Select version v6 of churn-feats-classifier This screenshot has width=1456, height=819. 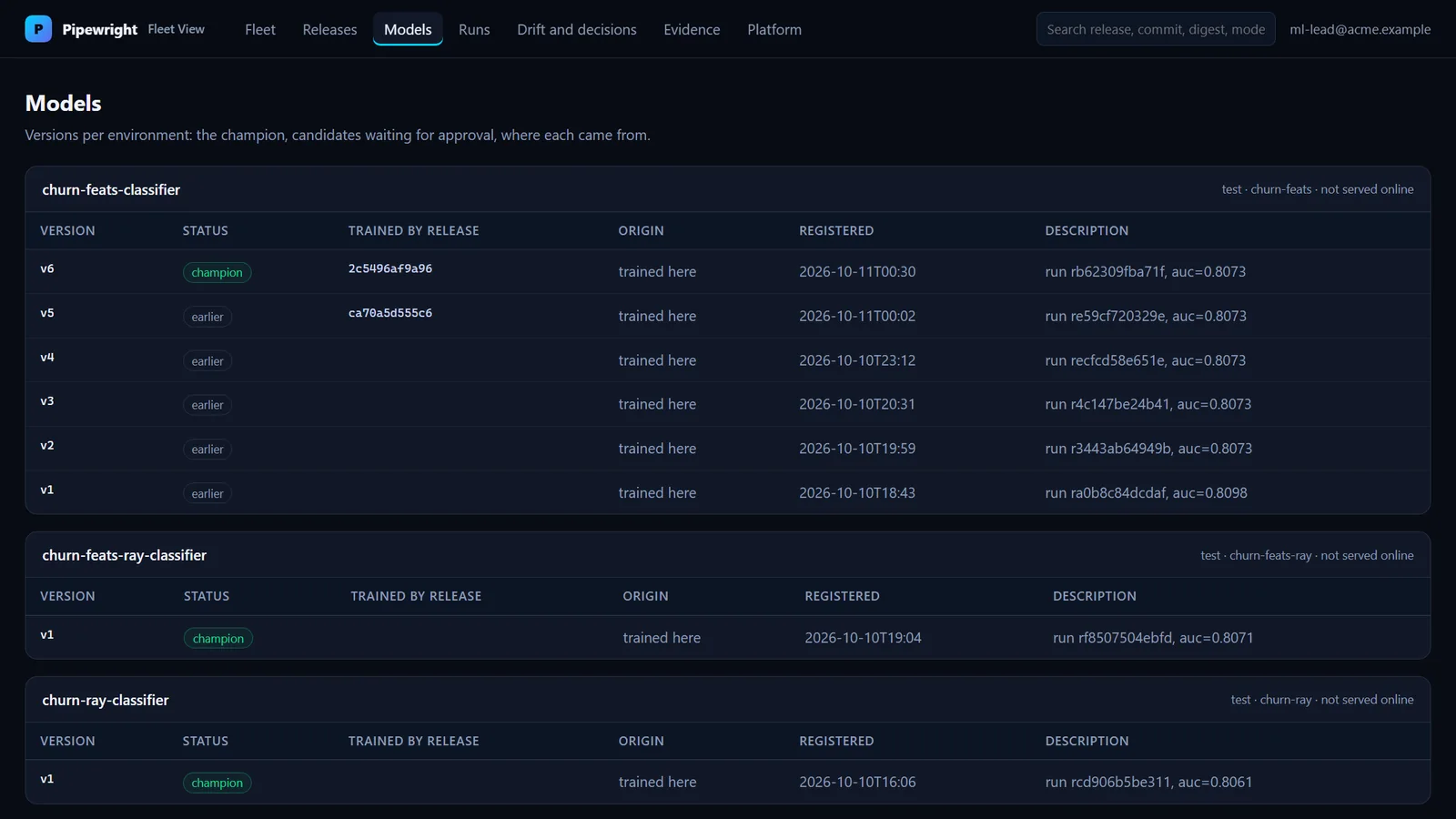[47, 268]
